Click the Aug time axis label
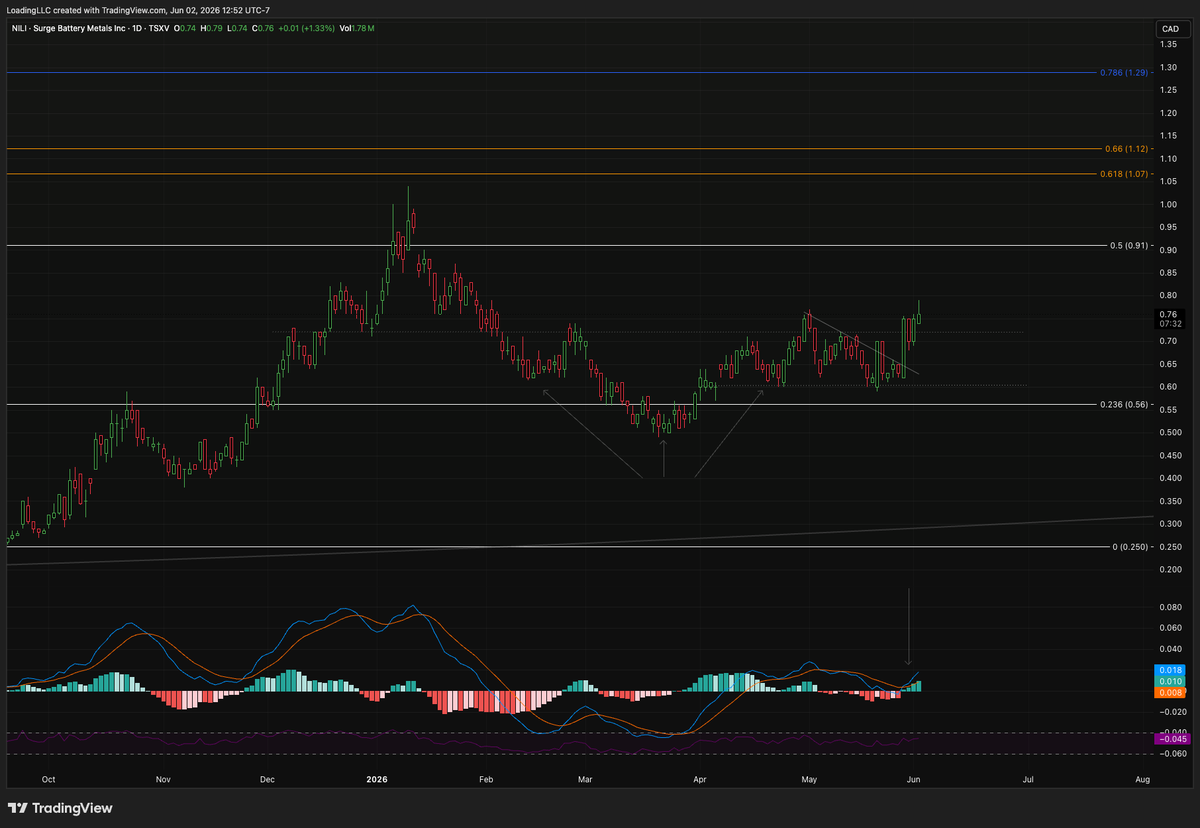Viewport: 1200px width, 828px height. pyautogui.click(x=1143, y=778)
